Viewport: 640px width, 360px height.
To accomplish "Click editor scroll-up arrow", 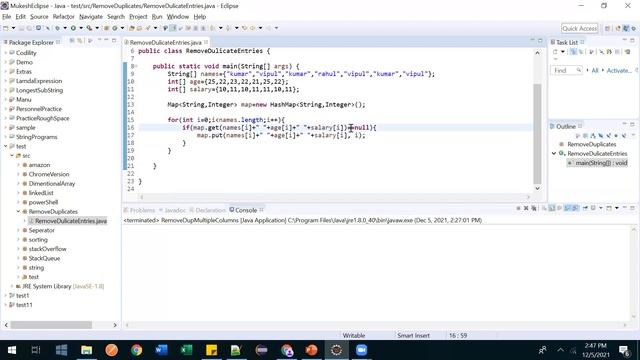I will 537,53.
